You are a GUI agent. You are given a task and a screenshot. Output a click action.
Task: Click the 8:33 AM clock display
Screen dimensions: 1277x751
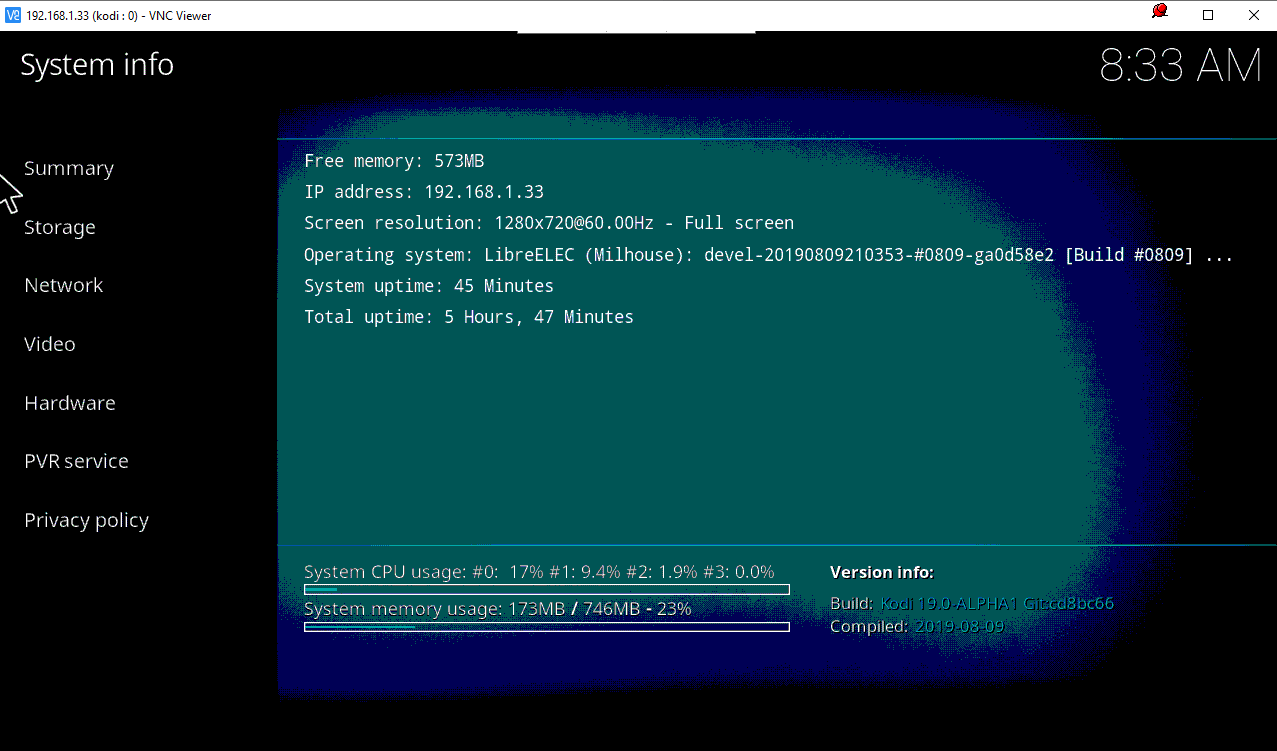1180,67
